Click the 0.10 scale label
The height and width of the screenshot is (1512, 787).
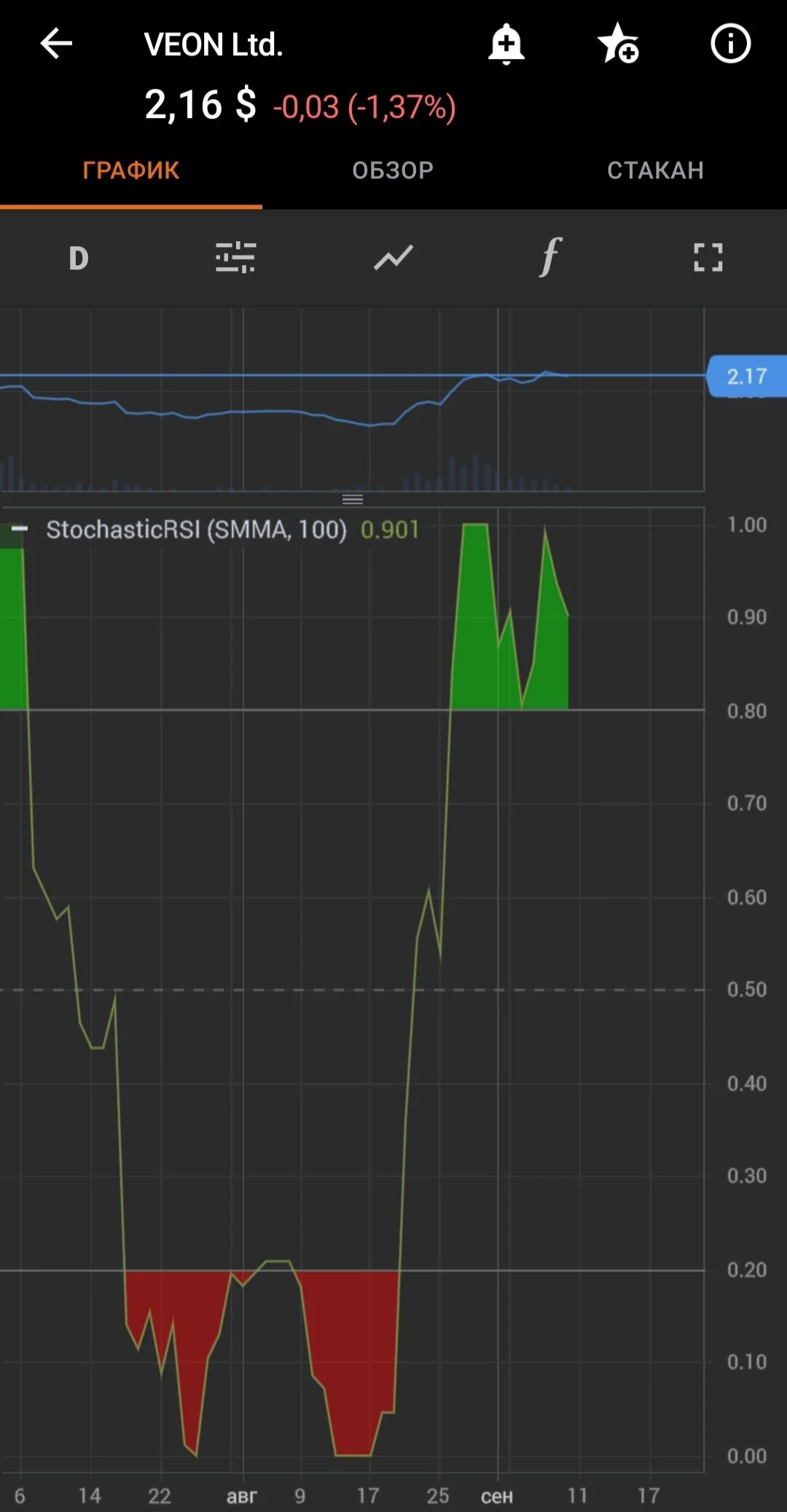point(747,1362)
